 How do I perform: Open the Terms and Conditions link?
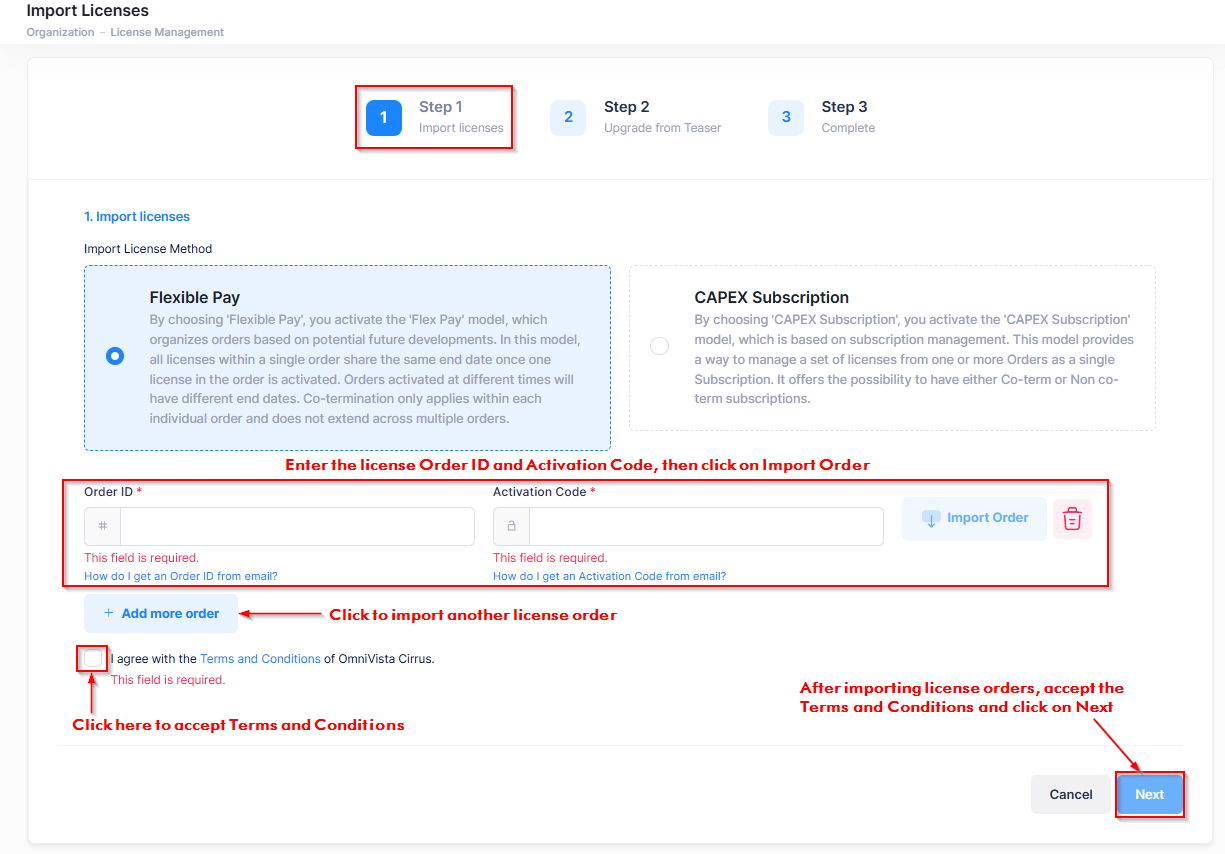(260, 659)
